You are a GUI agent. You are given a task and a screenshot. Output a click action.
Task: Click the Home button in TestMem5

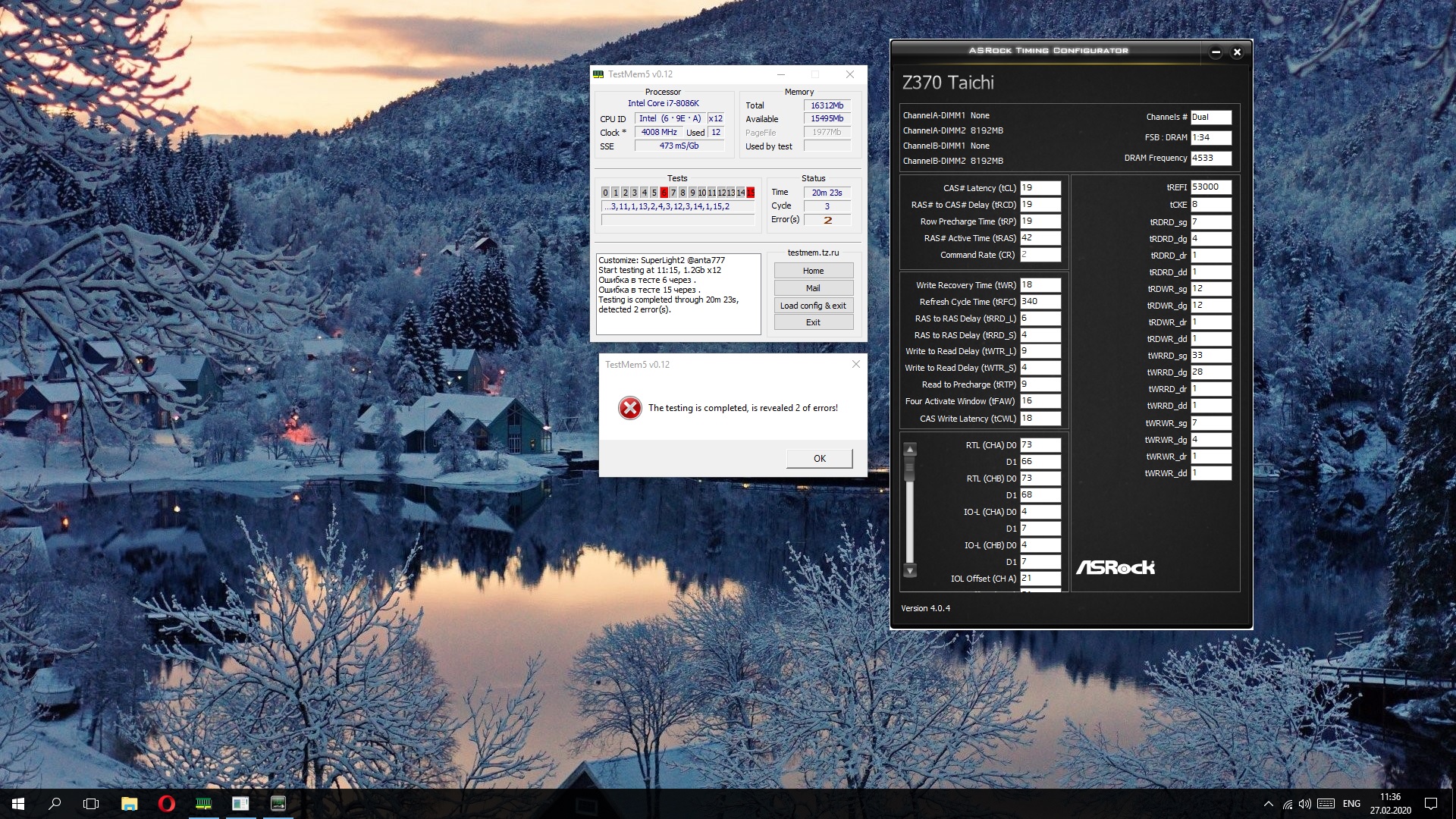click(x=813, y=271)
